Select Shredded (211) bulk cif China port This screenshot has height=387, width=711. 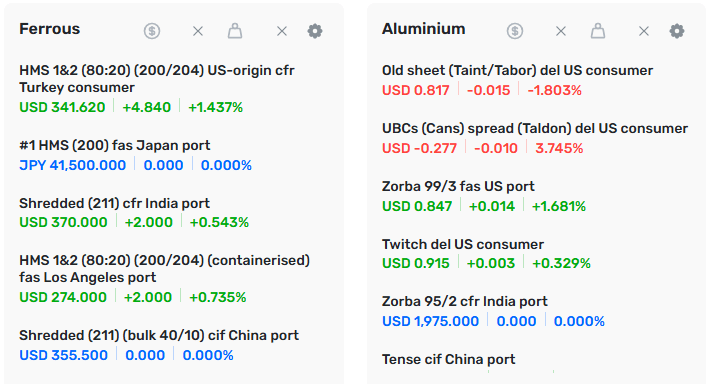(159, 335)
